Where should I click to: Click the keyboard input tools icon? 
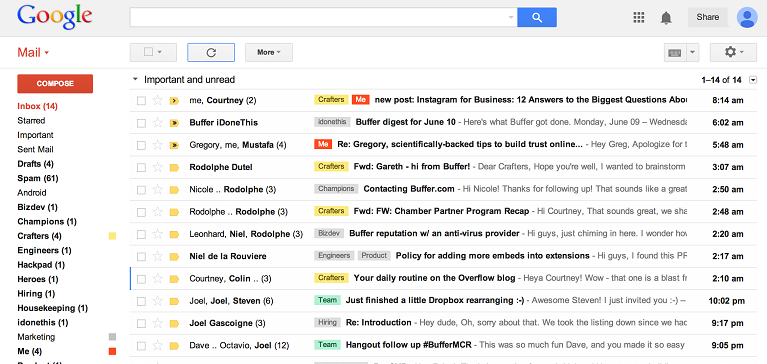pyautogui.click(x=675, y=52)
